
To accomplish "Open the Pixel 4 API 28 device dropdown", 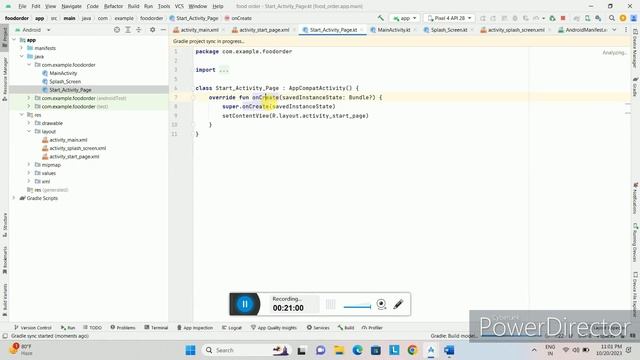I will 449,18.
